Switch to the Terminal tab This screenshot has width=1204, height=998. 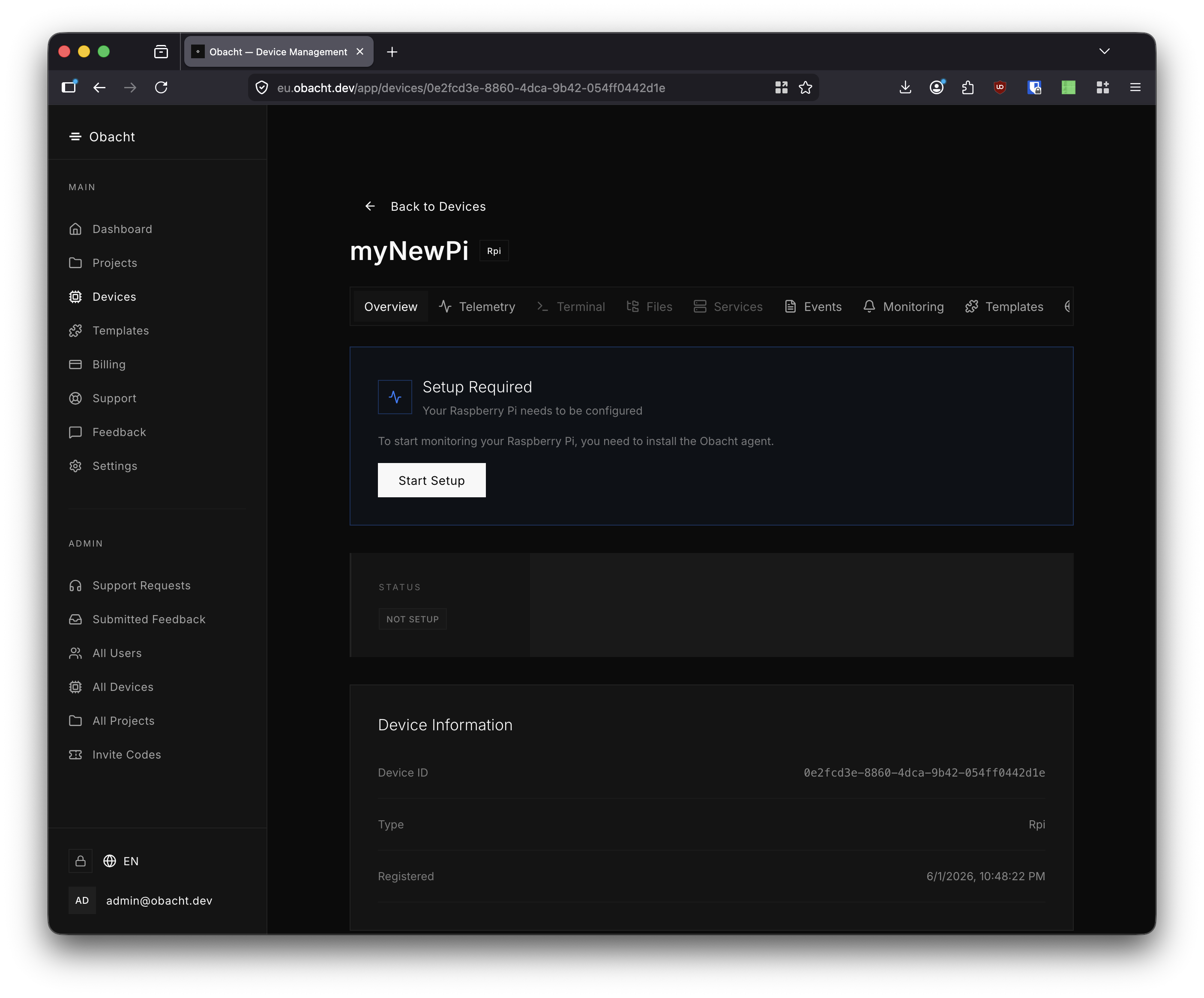[x=570, y=307]
